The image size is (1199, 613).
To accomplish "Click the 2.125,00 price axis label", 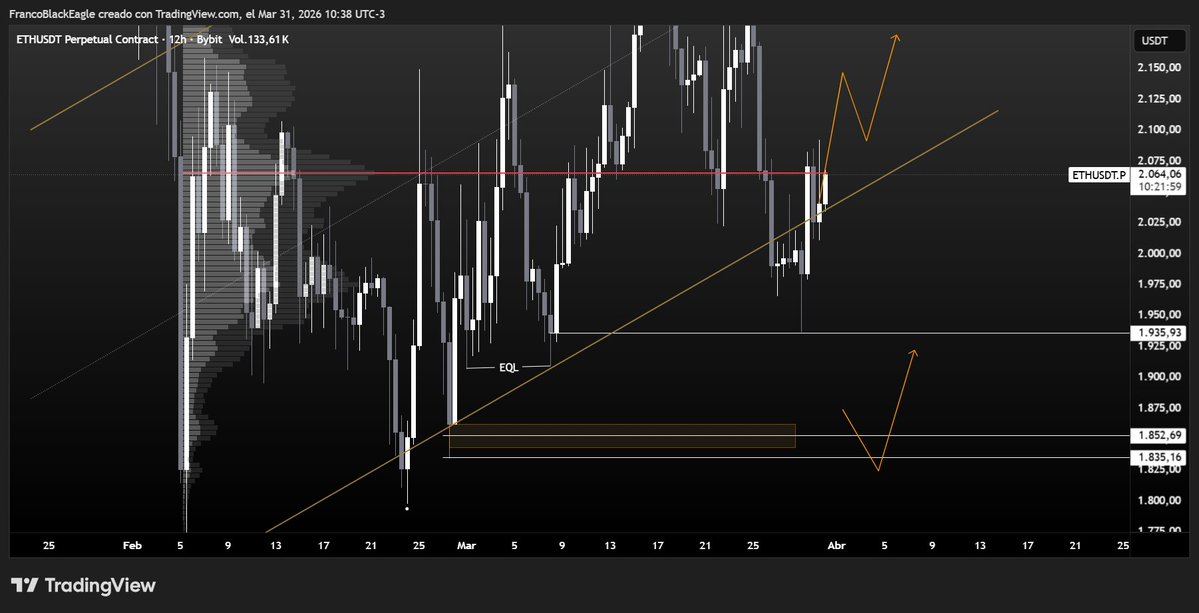I will (1159, 99).
